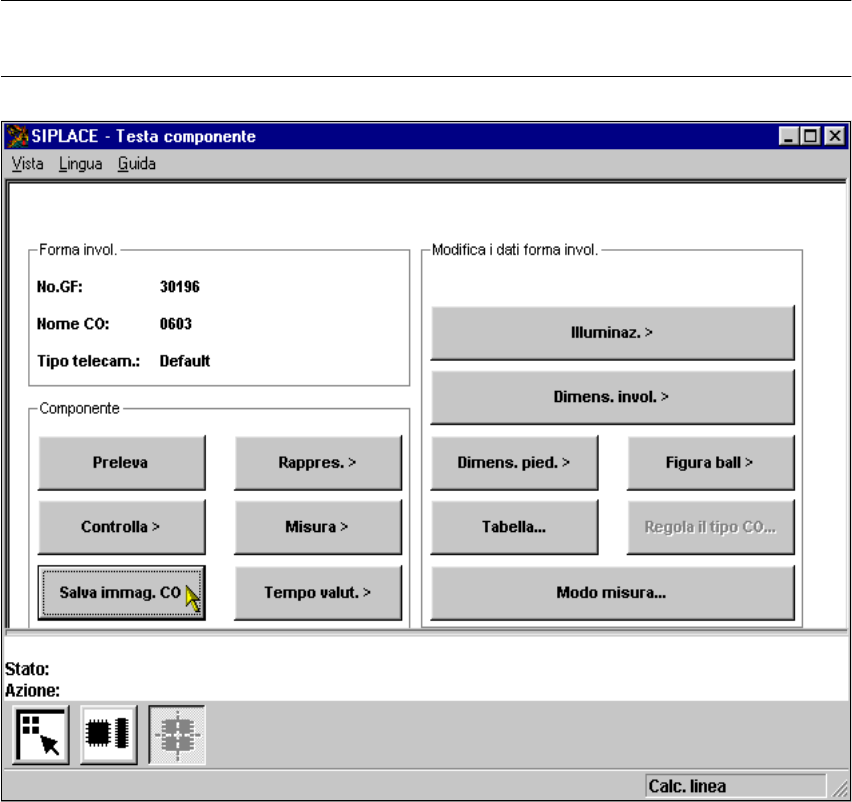Expand the Rappres. > options

[x=318, y=462]
